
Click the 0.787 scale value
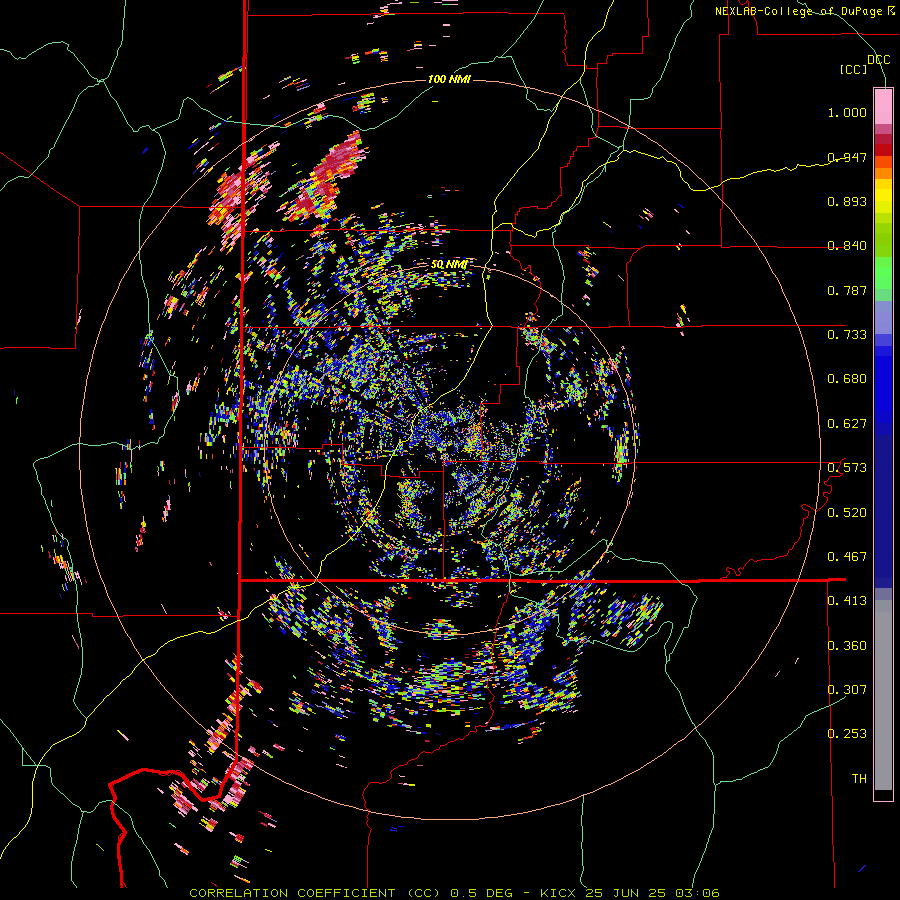point(847,290)
